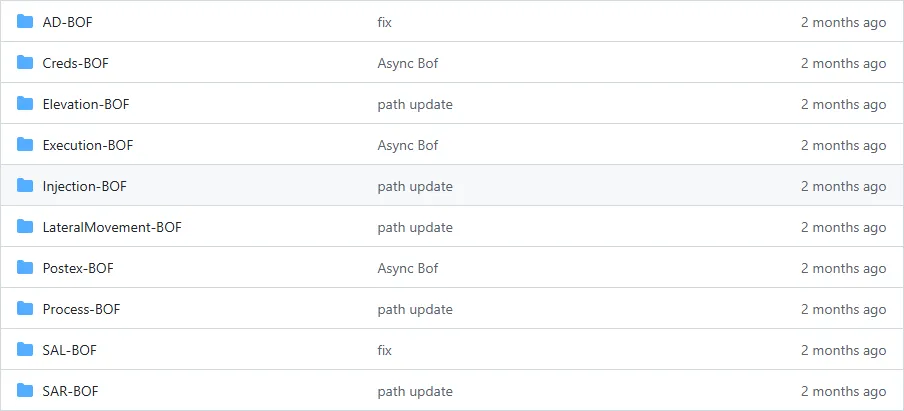Click the Creds-BOF folder icon
This screenshot has width=904, height=411.
click(x=25, y=63)
